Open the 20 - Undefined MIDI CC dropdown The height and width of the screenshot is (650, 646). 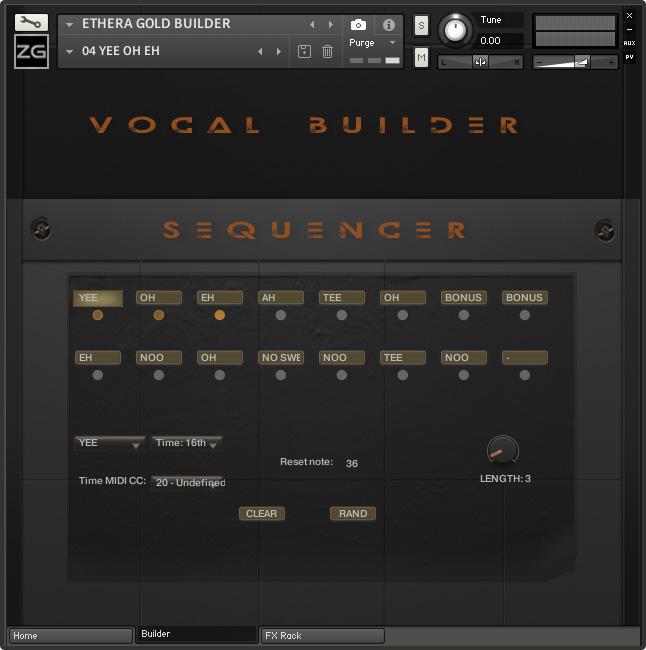coord(188,482)
